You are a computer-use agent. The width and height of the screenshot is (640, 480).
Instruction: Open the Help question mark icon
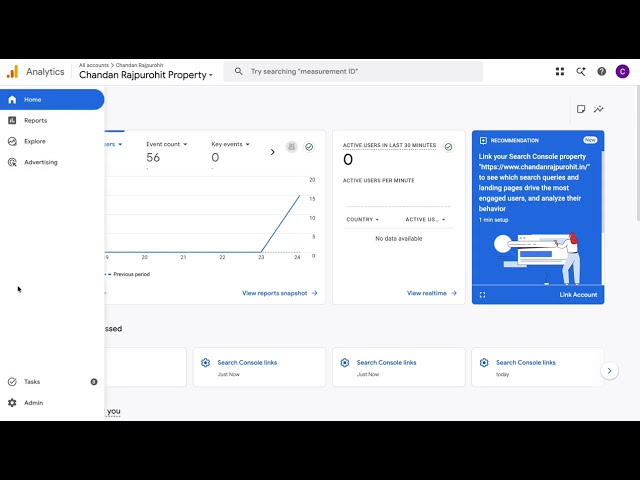tap(602, 71)
